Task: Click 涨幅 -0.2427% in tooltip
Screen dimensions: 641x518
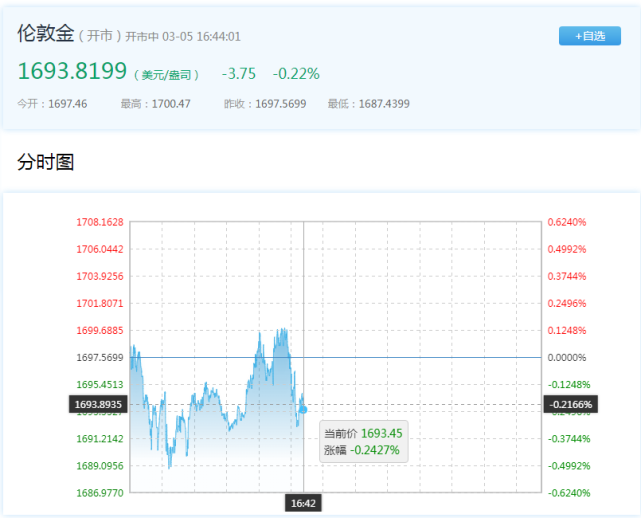Action: (362, 450)
